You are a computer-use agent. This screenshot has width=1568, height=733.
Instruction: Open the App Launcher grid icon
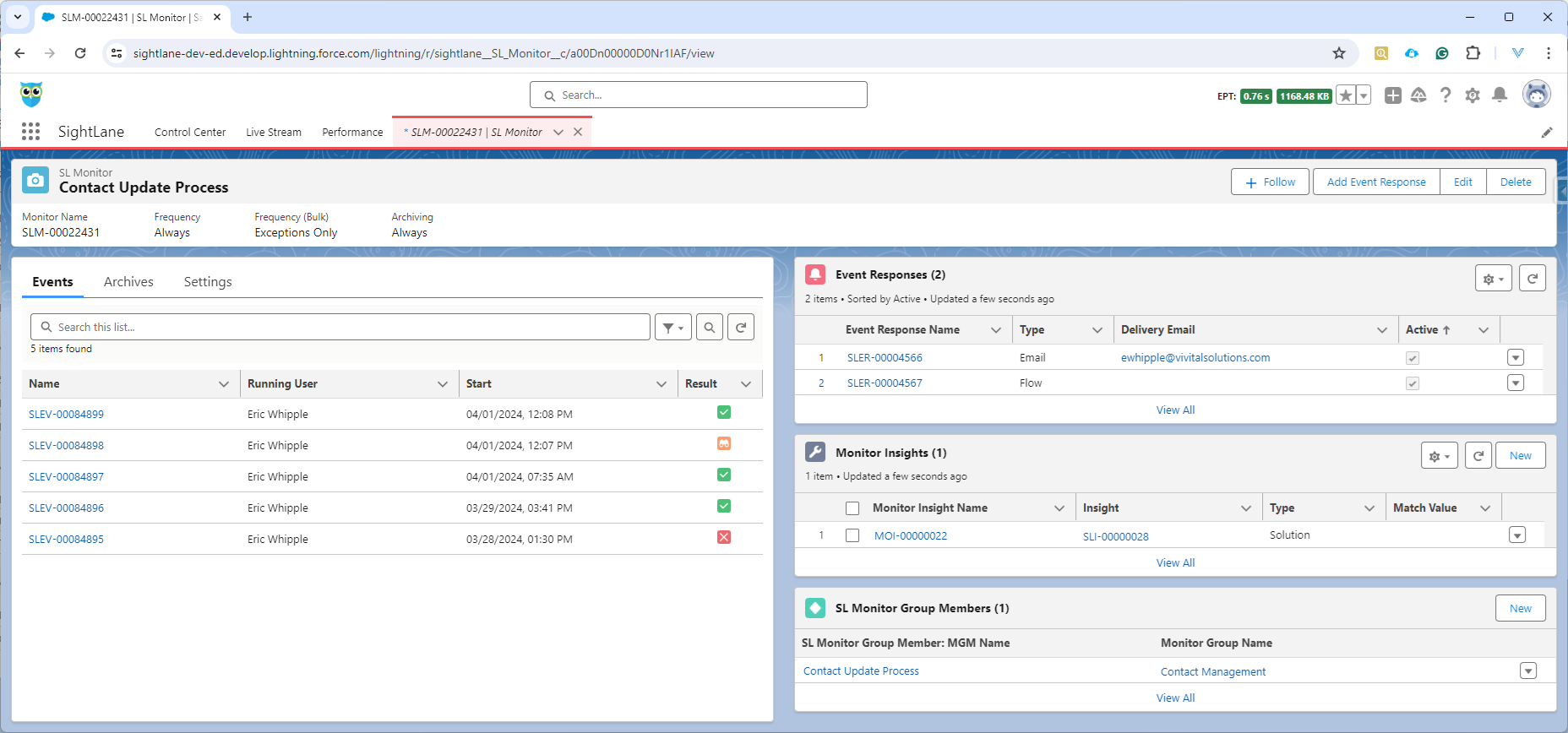point(31,132)
